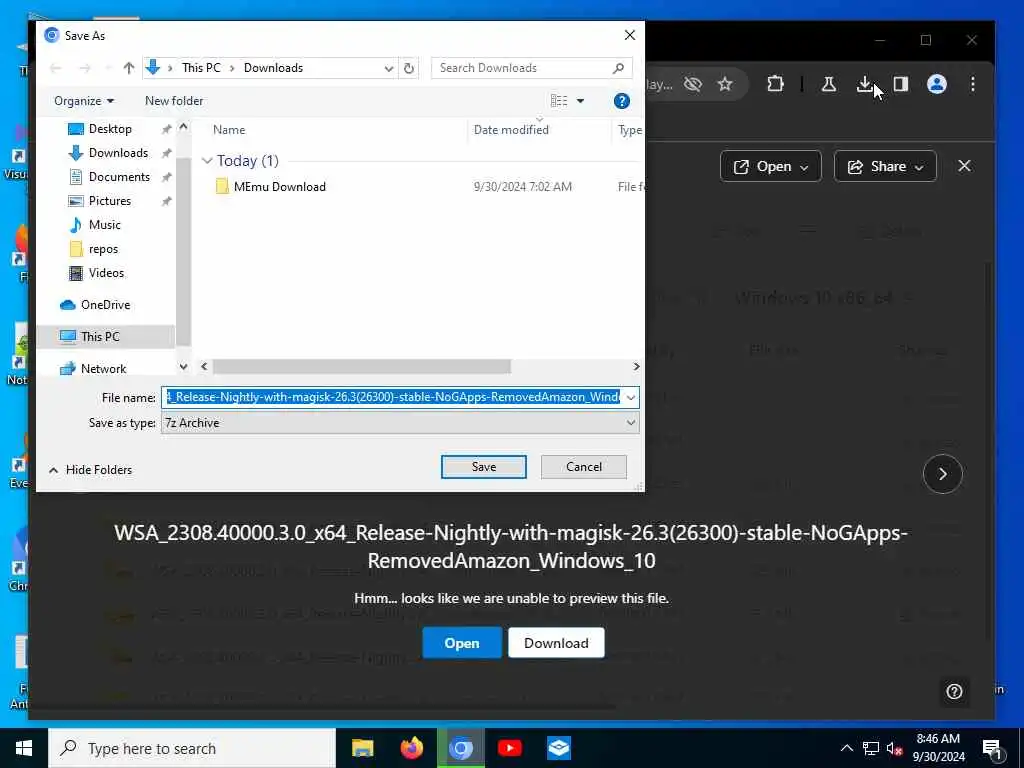Toggle Chrome side panel icon
The width and height of the screenshot is (1024, 768).
pos(901,84)
